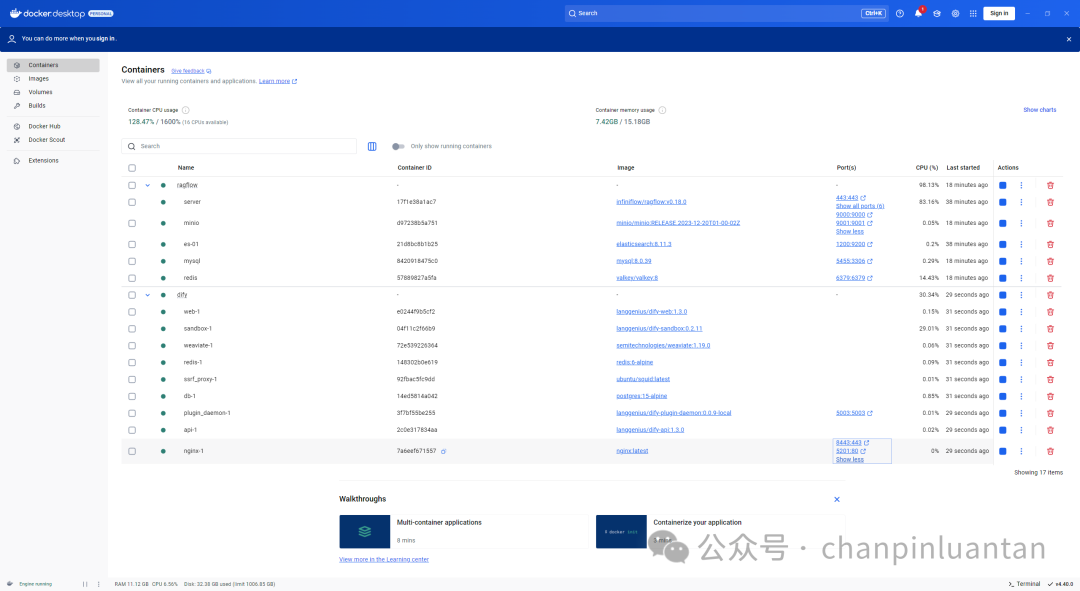Open the help icon in header

pos(900,13)
